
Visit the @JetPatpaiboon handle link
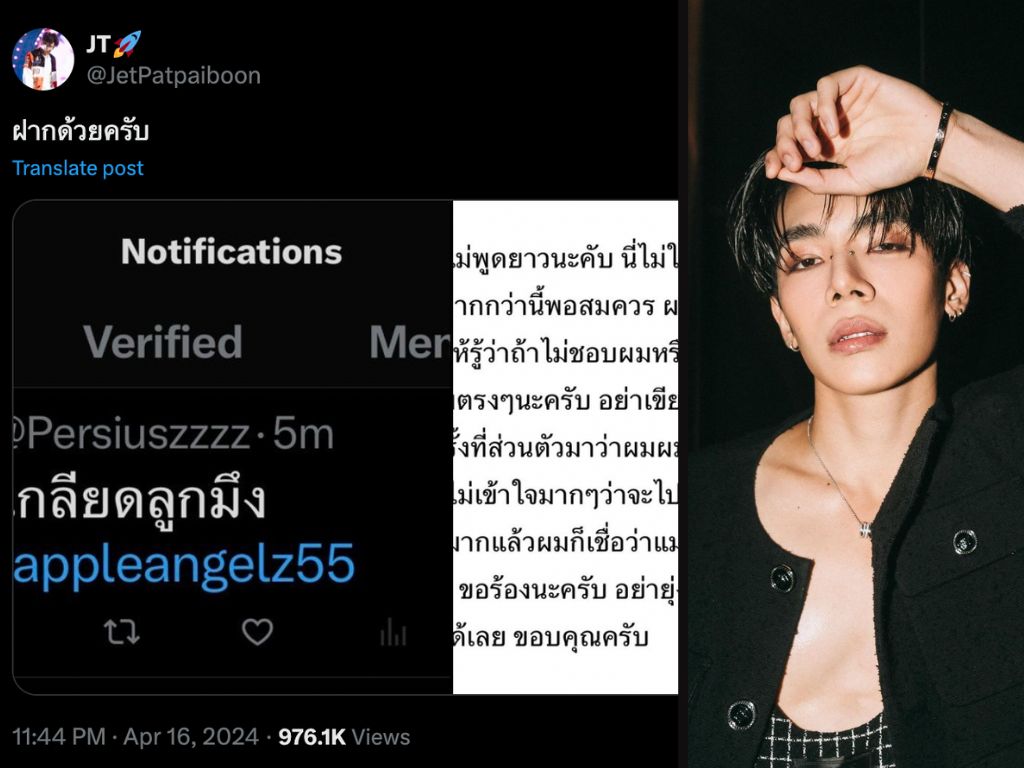(x=174, y=76)
